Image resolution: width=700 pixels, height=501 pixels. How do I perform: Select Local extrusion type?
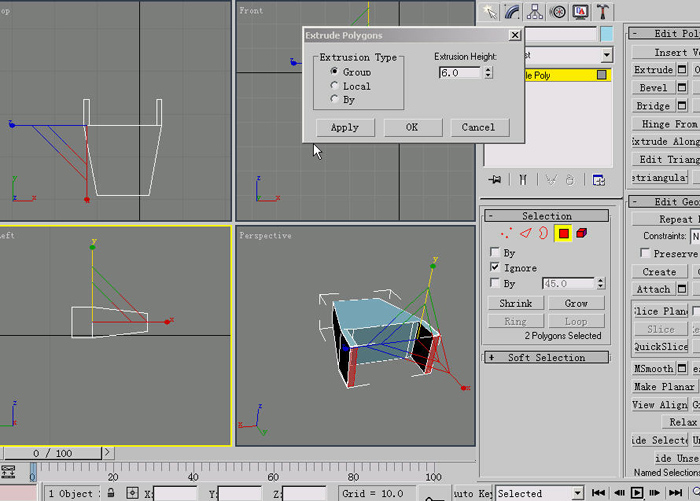click(x=334, y=85)
